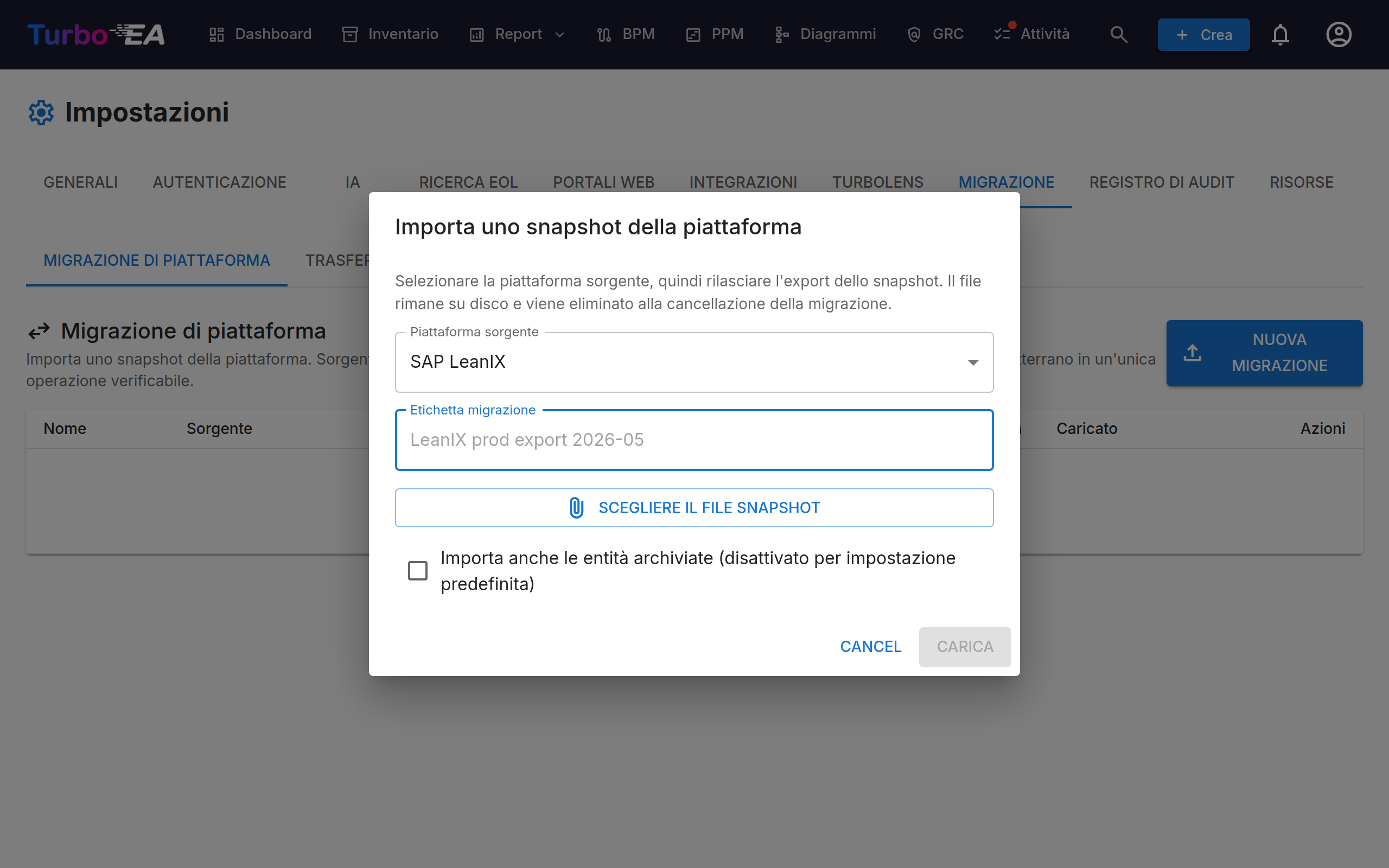1389x868 pixels.
Task: Select the INTEGRAZIONI tab
Action: 743,183
